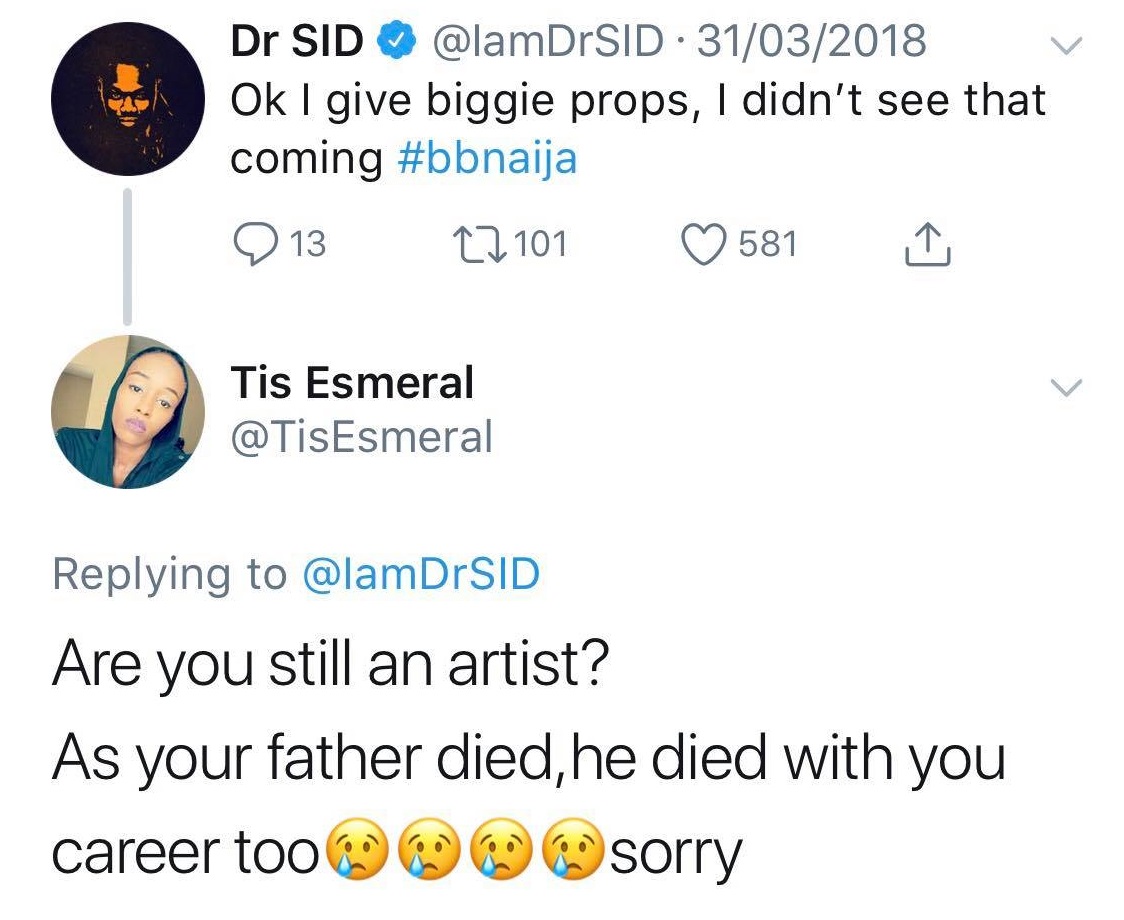This screenshot has height=920, width=1124.
Task: Expand Tis Esmeral's tweet options chevron
Action: click(1068, 387)
